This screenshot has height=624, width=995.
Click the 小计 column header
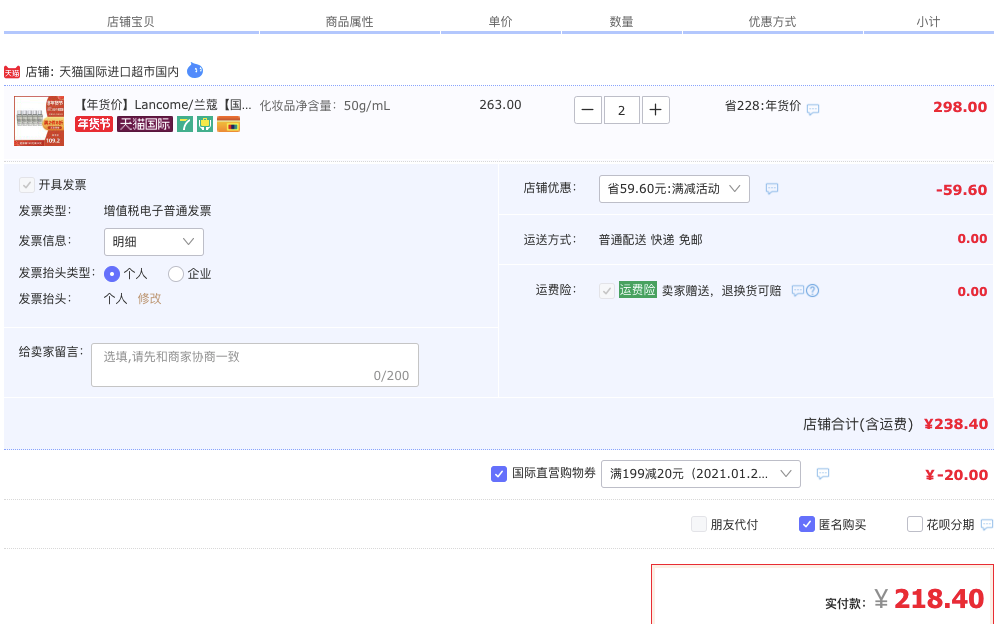coord(928,22)
